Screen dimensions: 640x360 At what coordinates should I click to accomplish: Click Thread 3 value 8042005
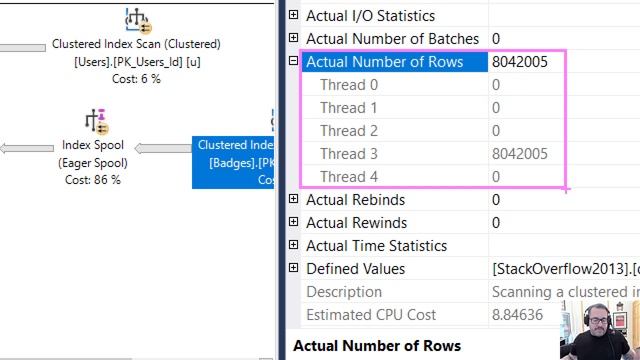pos(520,154)
